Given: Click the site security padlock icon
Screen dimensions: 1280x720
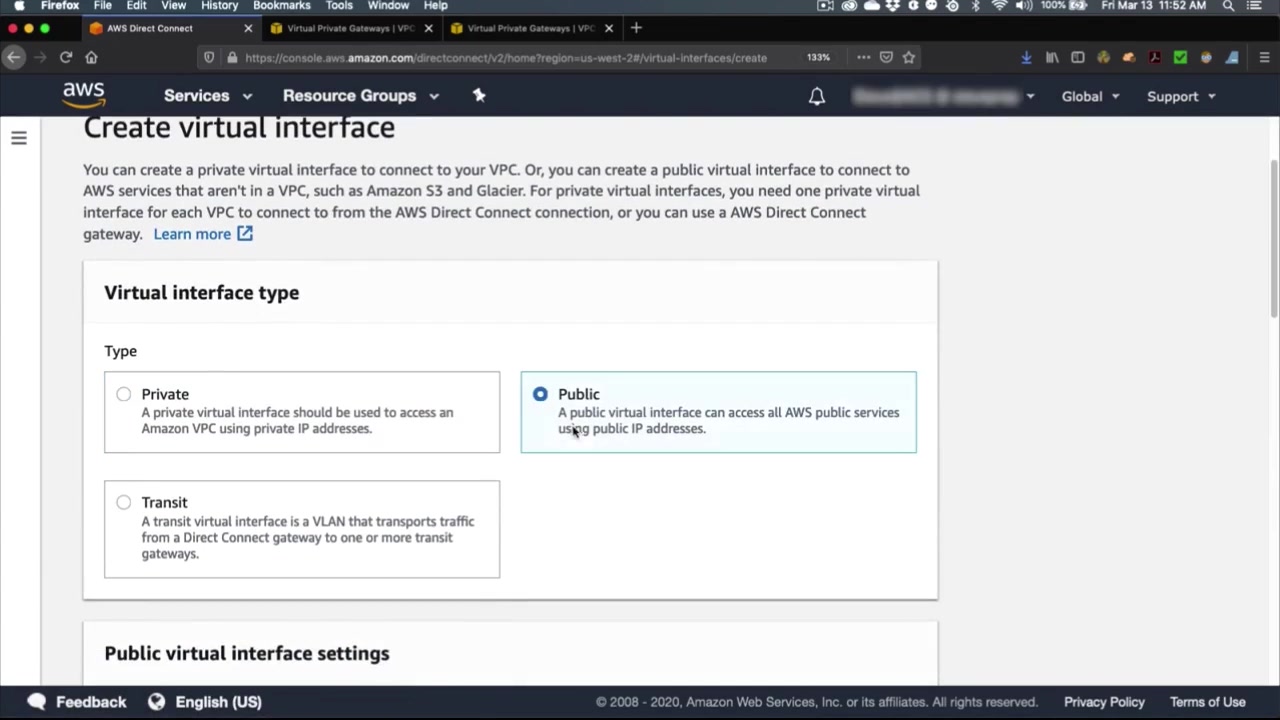Looking at the screenshot, I should click(232, 57).
